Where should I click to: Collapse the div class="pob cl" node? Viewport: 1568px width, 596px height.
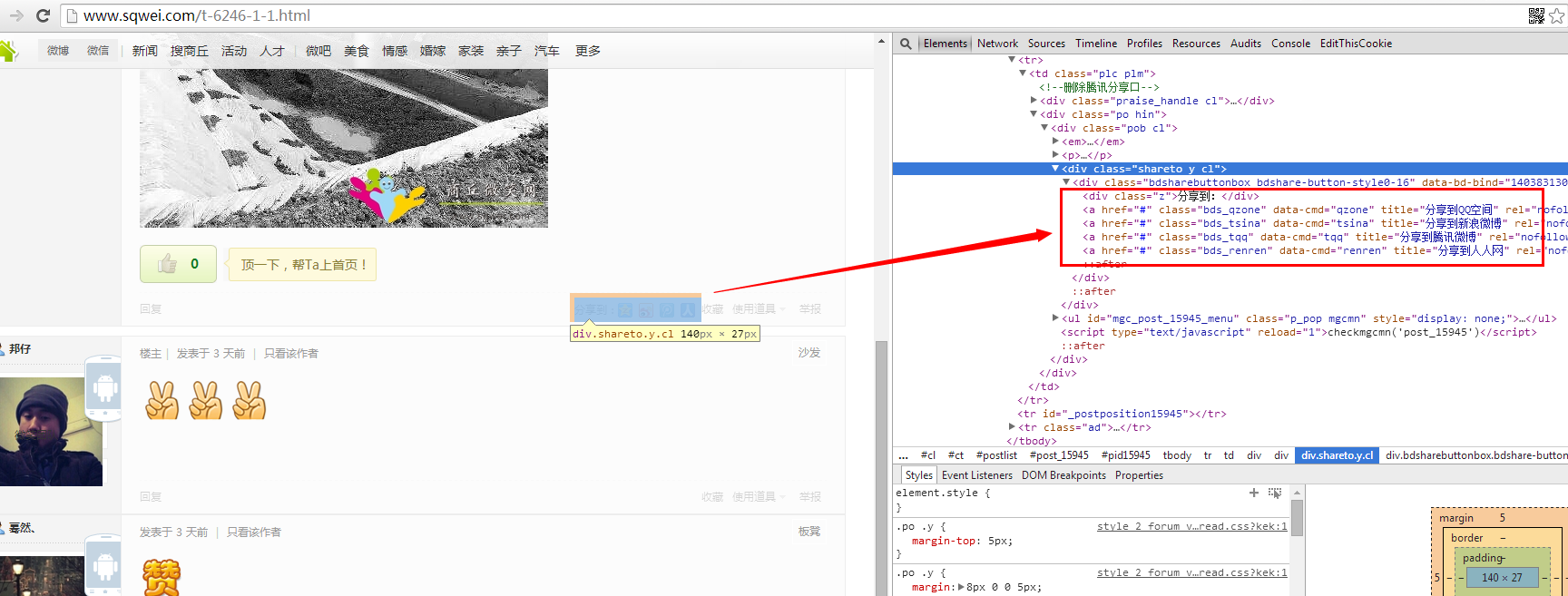(x=1044, y=128)
